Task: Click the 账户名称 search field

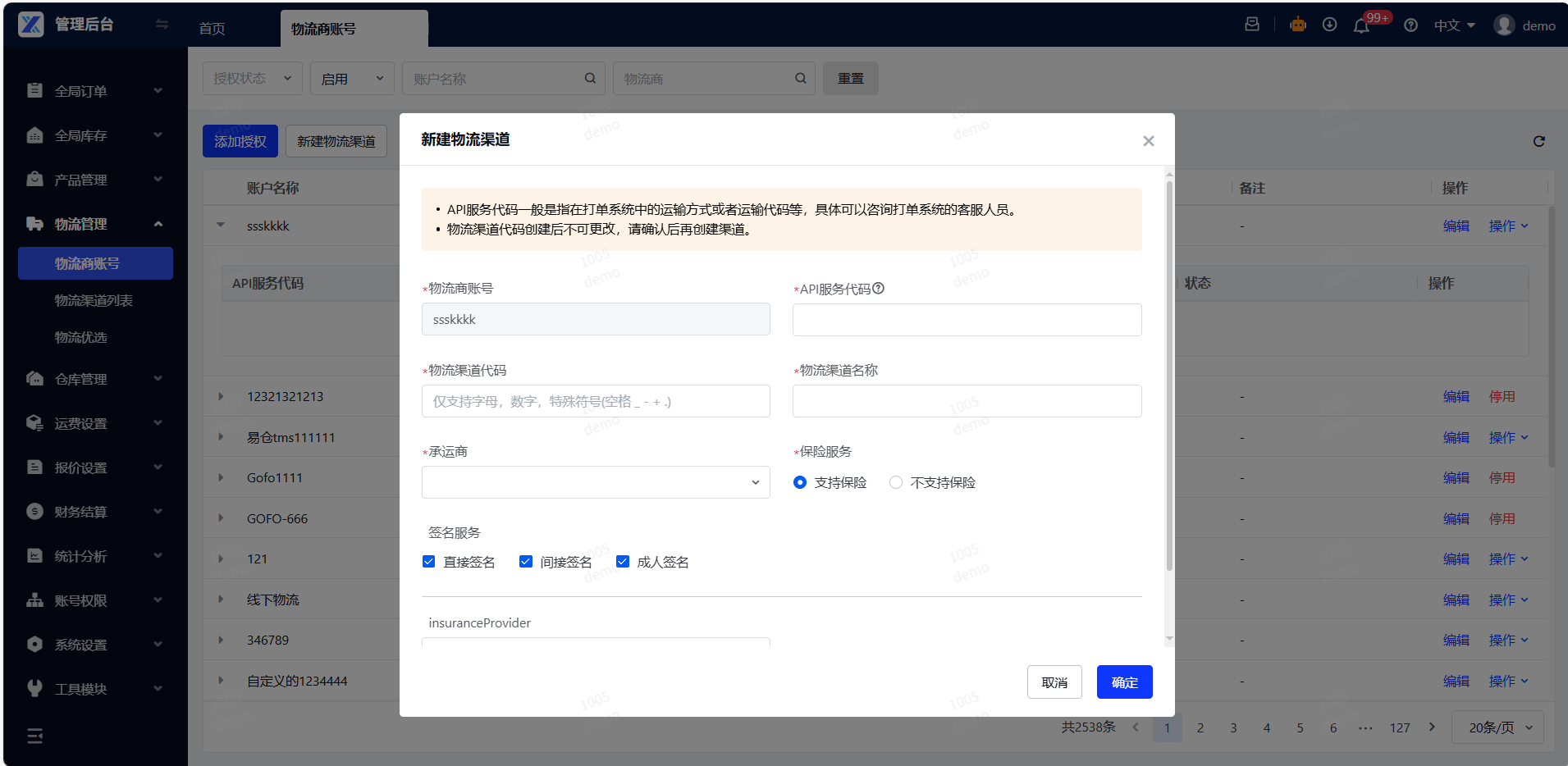Action: coord(504,79)
